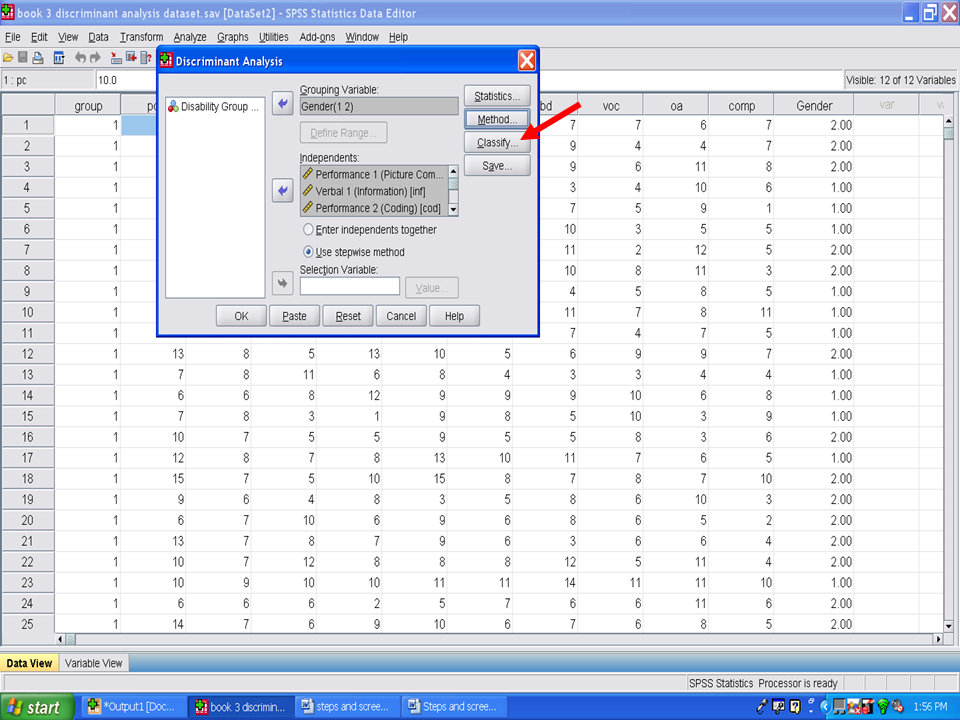
Task: Select 'Use stepwise method' radio button
Action: [x=308, y=252]
